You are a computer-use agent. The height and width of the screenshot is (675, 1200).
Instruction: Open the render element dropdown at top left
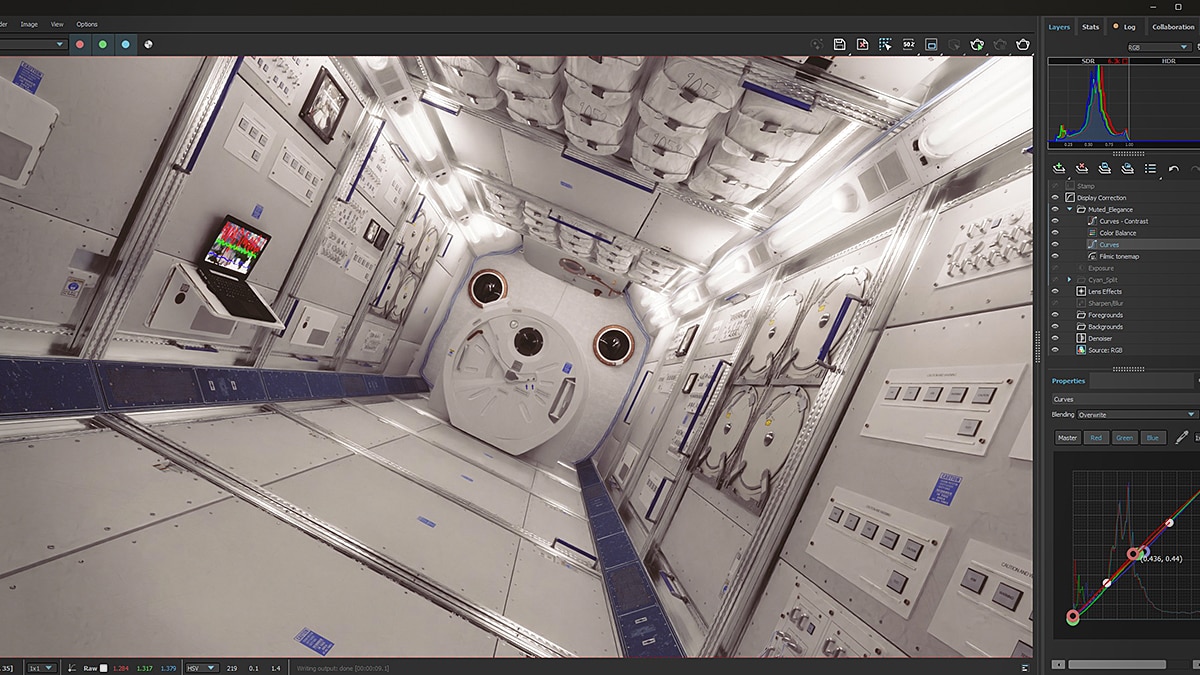tap(33, 44)
